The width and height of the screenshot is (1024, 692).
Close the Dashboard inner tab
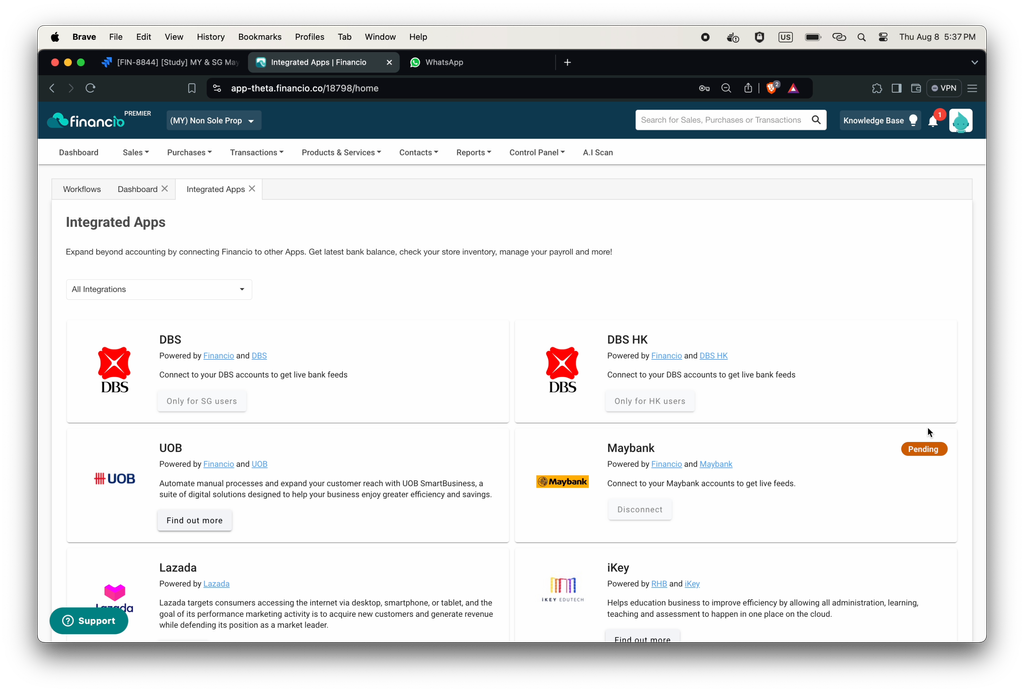click(x=165, y=189)
